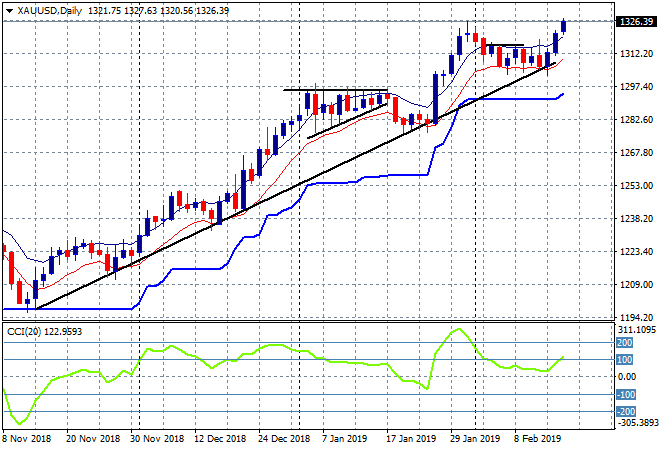This screenshot has width=660, height=450.
Task: Click the 30 Nov 2018 date label
Action: coord(157,439)
